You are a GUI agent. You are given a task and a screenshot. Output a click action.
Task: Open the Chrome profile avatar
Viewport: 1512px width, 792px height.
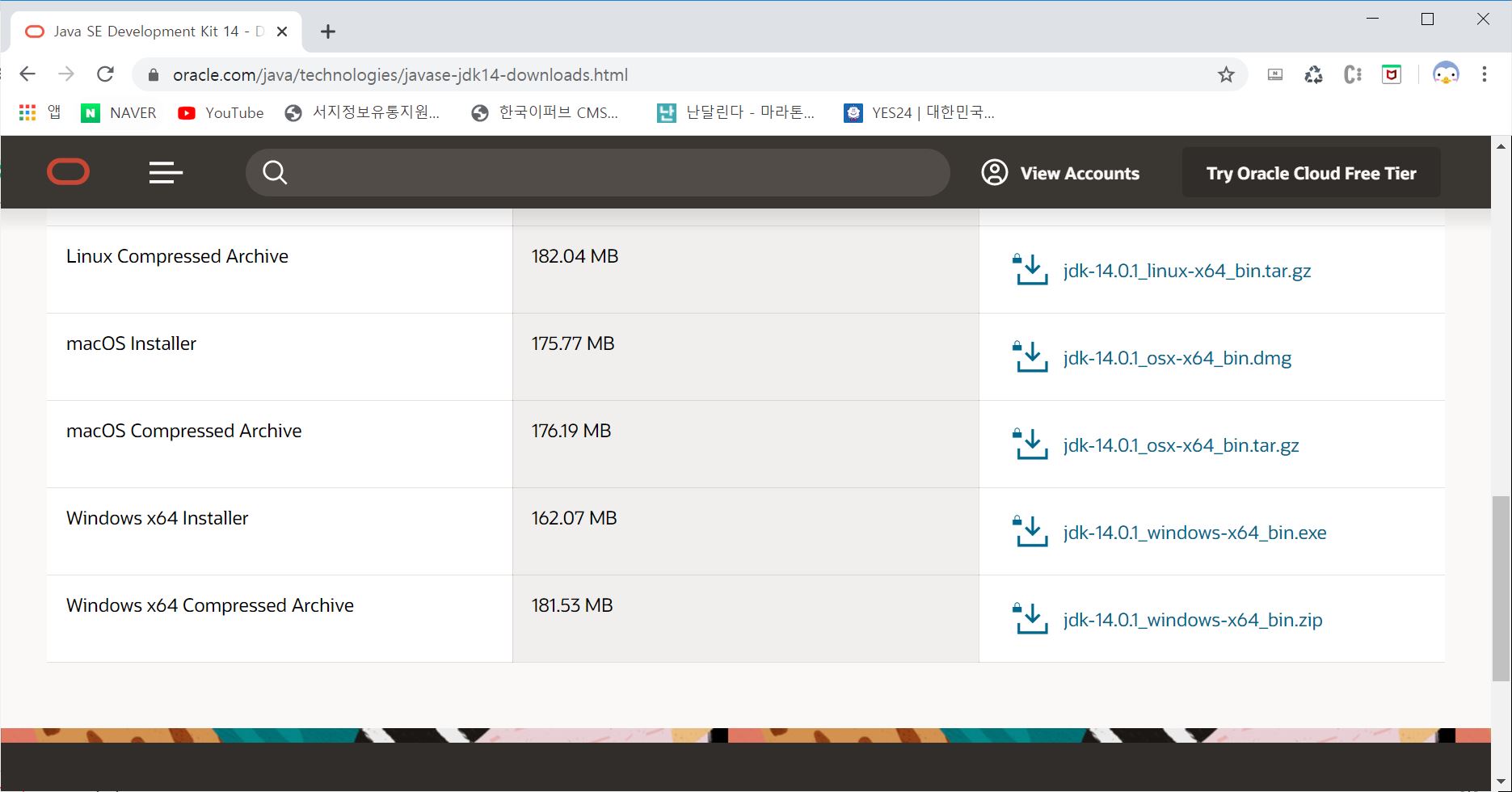coord(1445,74)
